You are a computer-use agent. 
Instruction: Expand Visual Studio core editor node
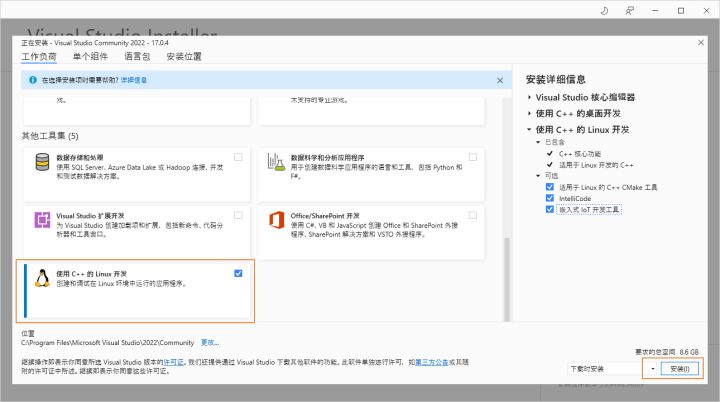529,97
